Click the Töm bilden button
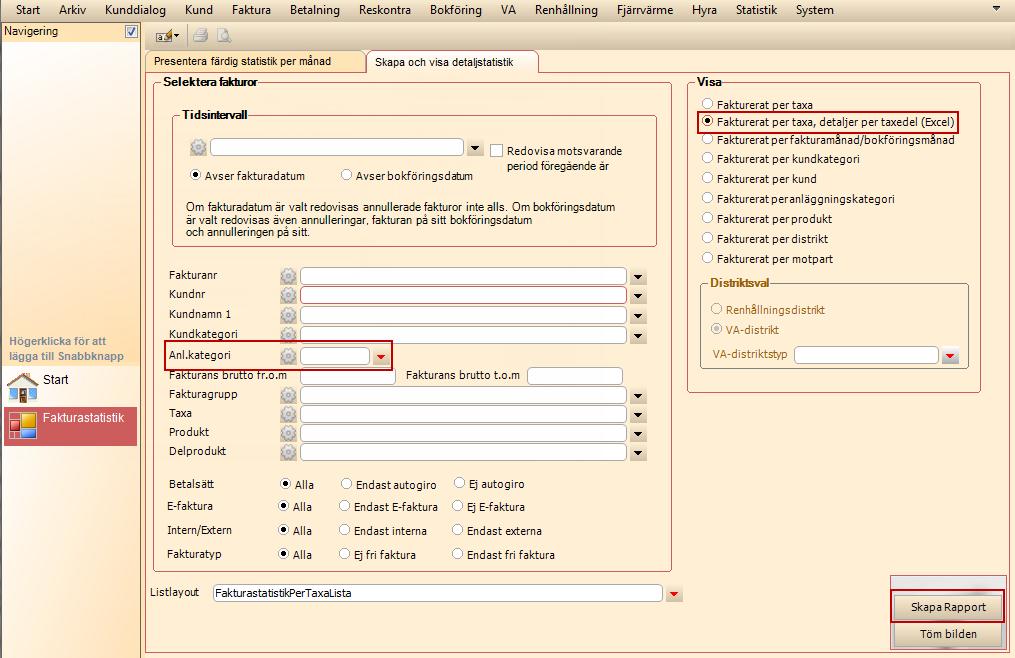Screen dimensions: 1015x658 click(948, 634)
